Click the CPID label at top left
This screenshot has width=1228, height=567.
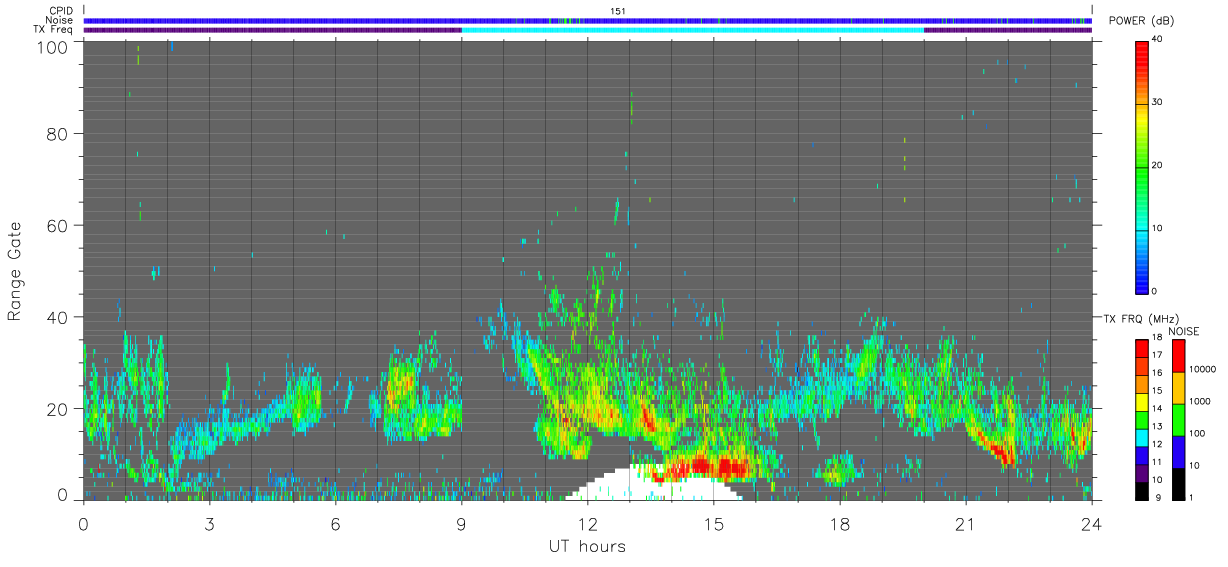pyautogui.click(x=61, y=11)
